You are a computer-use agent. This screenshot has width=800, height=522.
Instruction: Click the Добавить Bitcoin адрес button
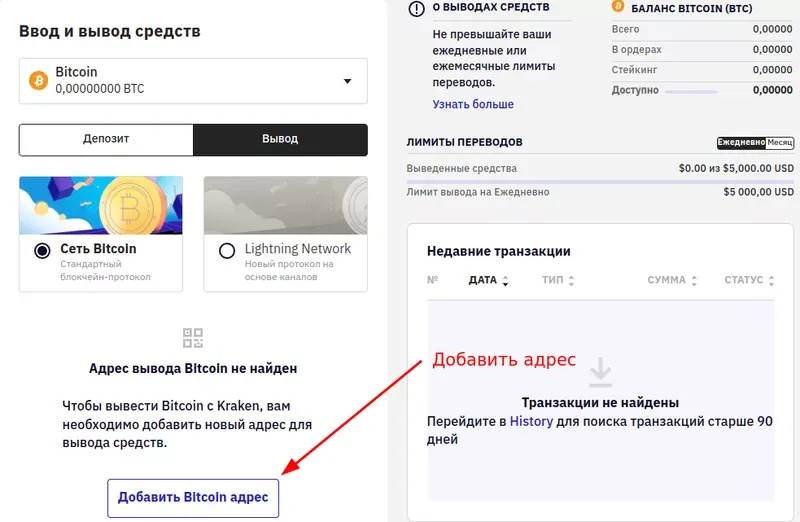click(x=193, y=498)
